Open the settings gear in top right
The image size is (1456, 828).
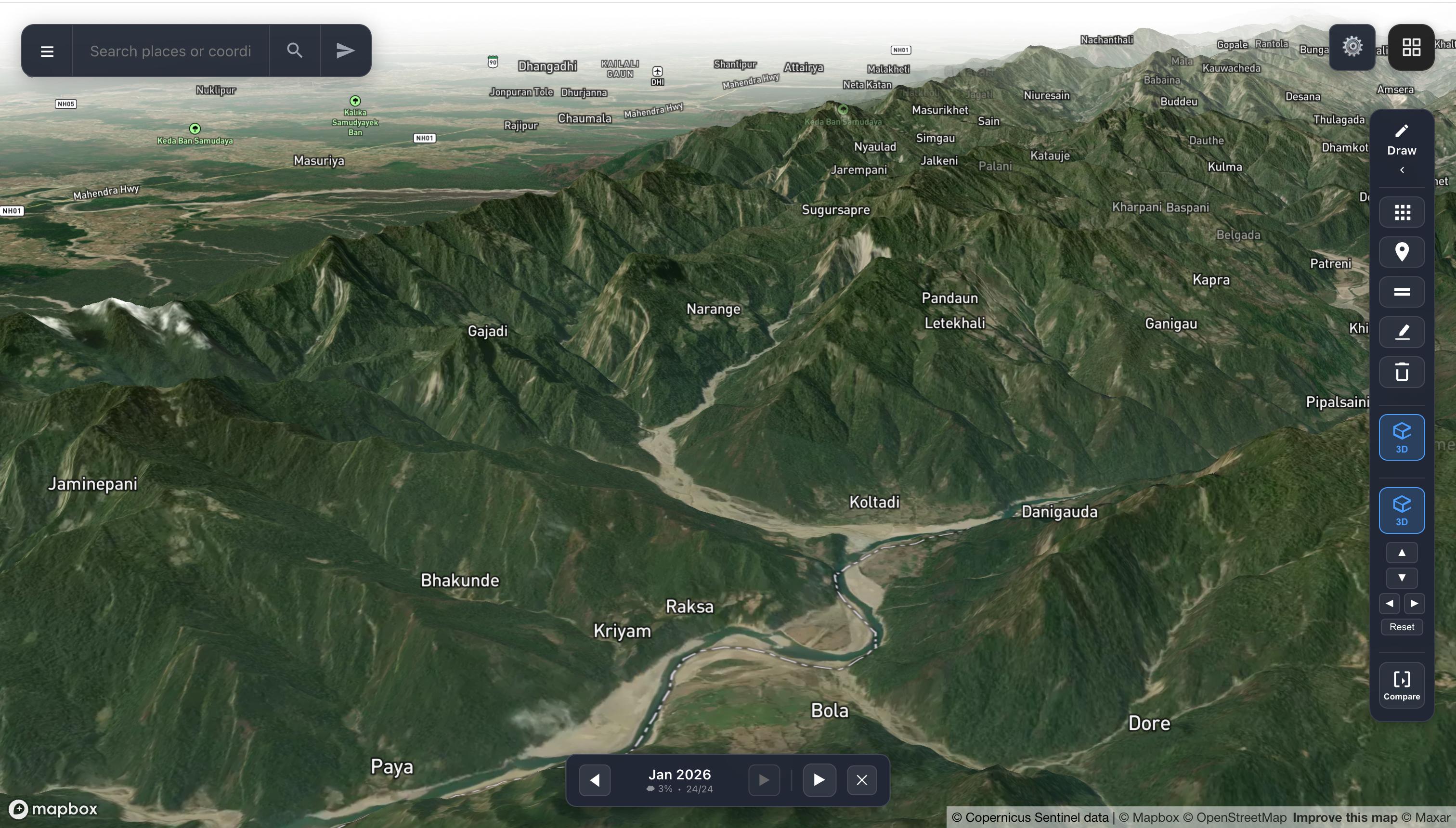1352,47
